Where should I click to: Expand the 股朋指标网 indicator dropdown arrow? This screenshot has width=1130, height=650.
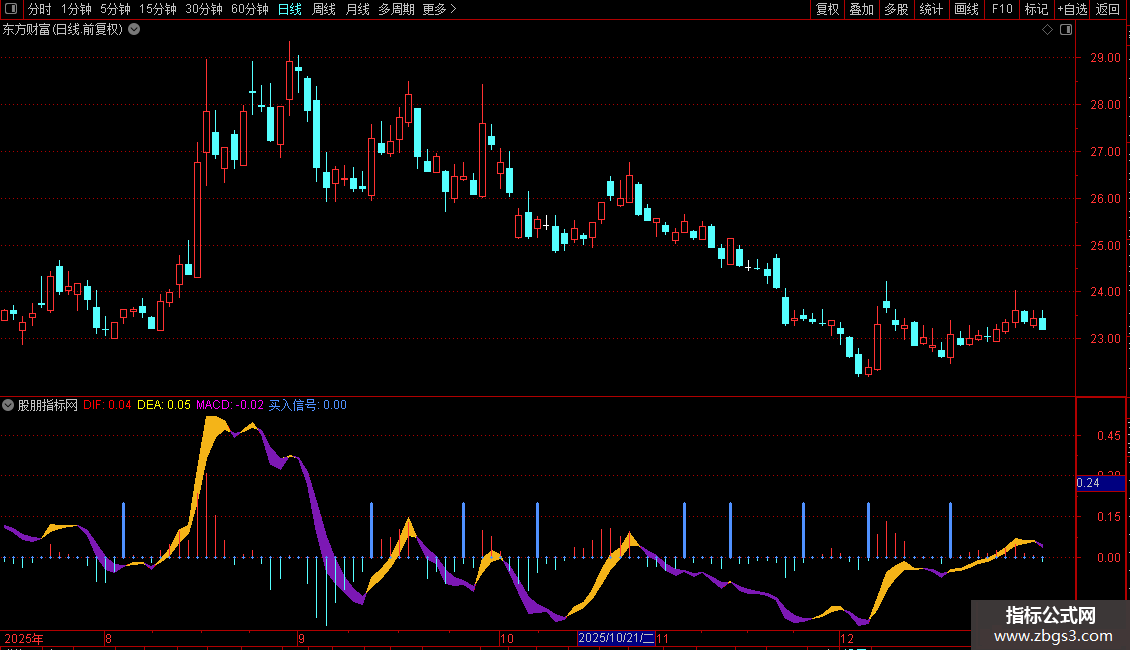(x=8, y=405)
